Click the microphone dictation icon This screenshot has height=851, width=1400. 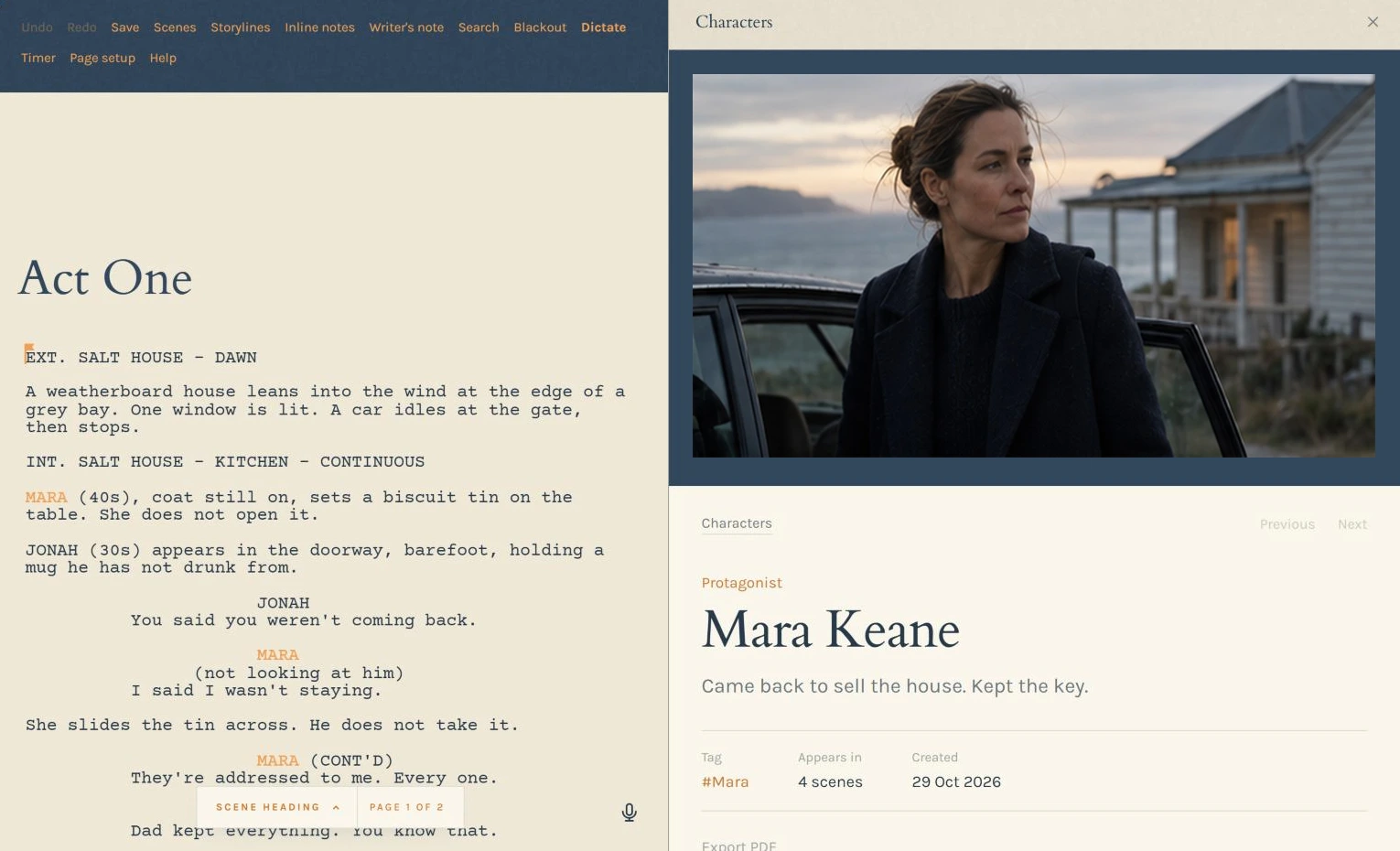tap(629, 813)
